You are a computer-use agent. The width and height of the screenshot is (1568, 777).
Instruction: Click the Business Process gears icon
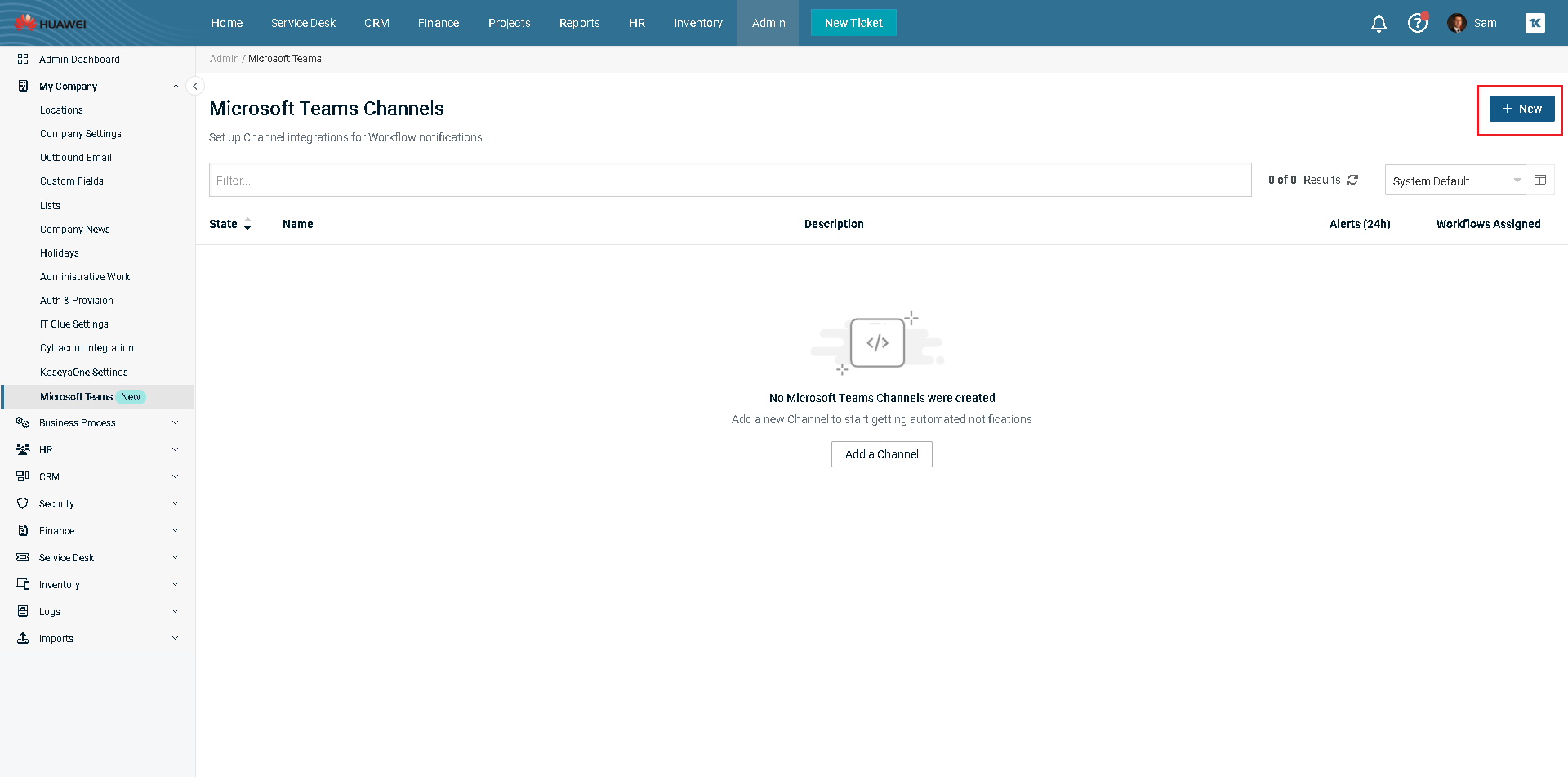point(23,422)
